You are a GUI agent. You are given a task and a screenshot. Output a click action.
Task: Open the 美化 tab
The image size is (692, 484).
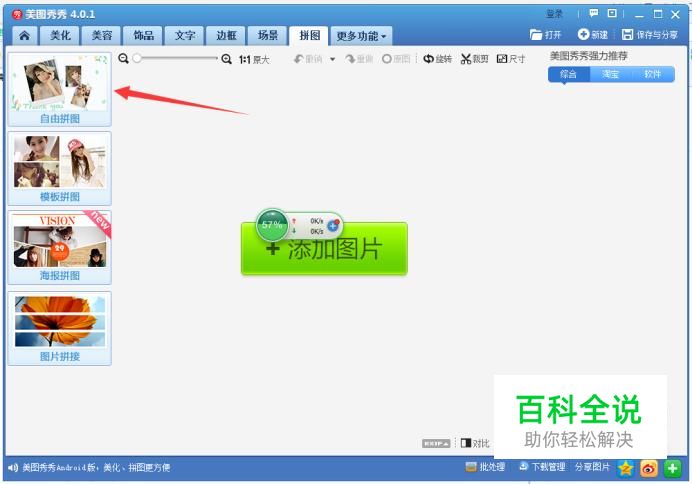click(x=60, y=36)
